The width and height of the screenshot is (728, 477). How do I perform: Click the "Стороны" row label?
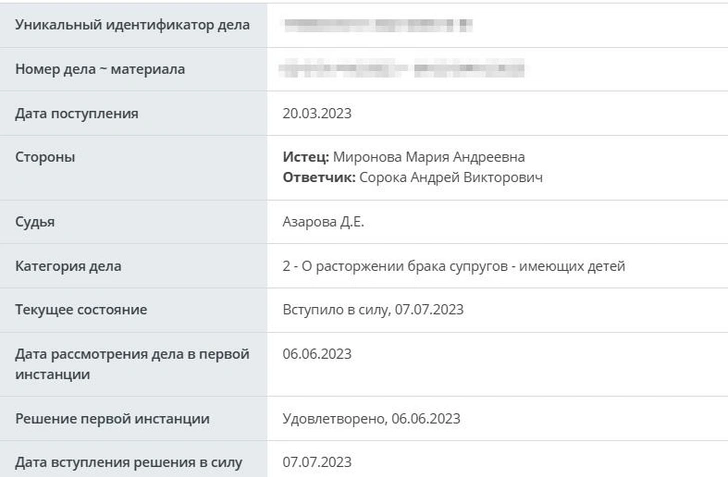pos(45,157)
